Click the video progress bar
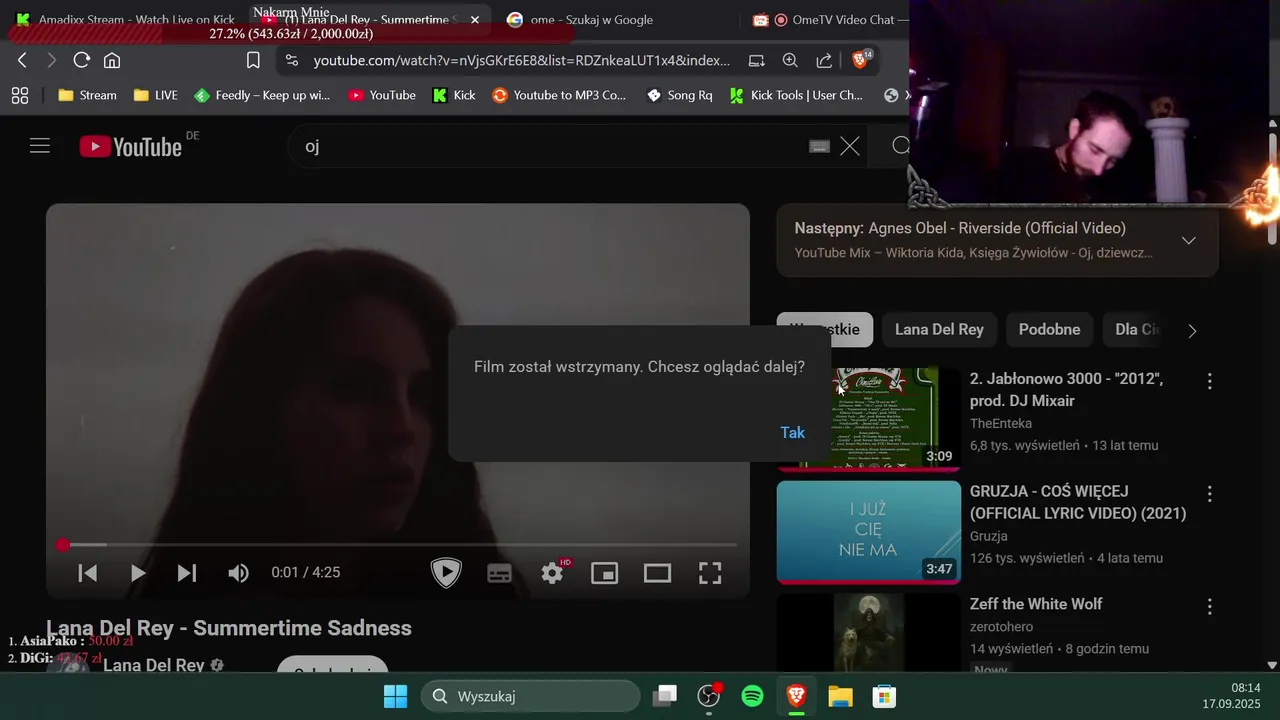This screenshot has width=1280, height=720. click(398, 545)
